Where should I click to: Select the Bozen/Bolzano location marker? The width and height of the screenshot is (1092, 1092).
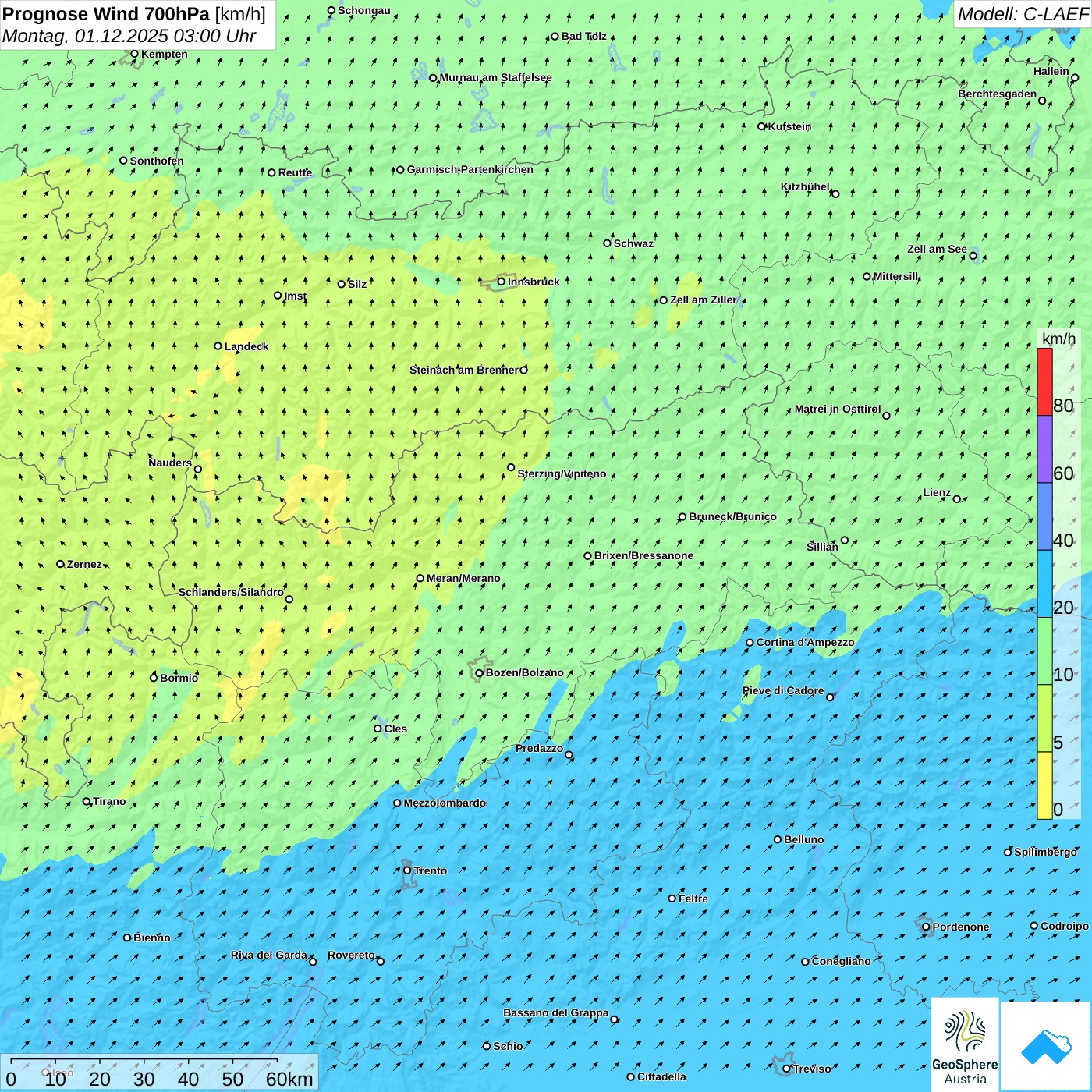pos(480,673)
